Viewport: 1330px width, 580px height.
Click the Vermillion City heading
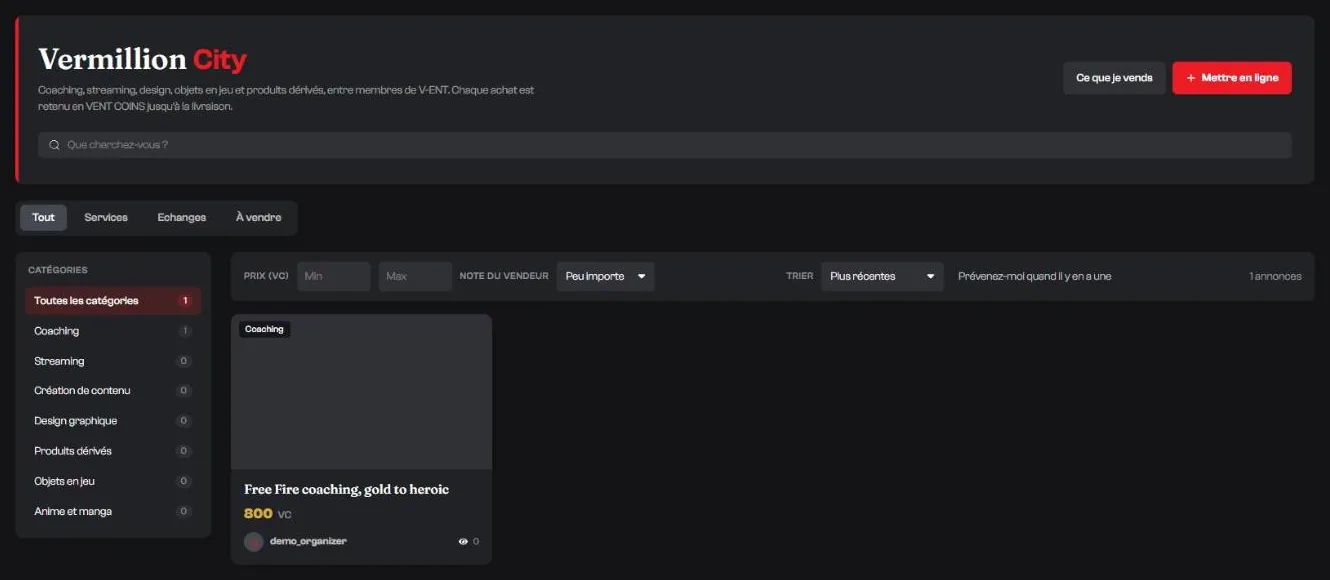tap(142, 60)
